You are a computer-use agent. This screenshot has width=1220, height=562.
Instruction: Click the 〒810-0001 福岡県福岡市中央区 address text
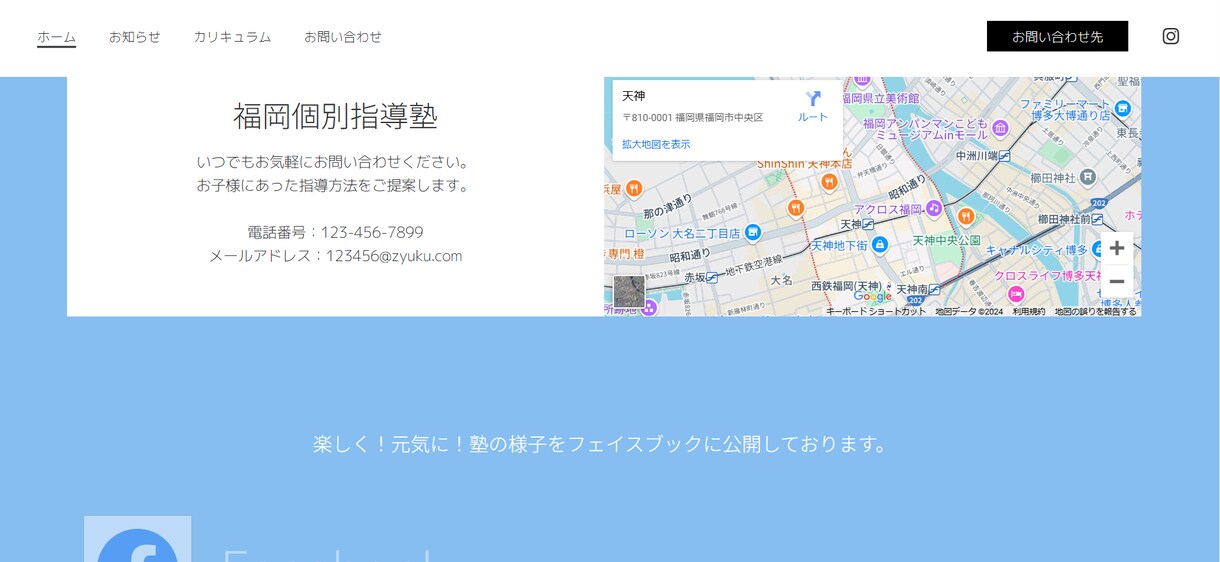[692, 118]
